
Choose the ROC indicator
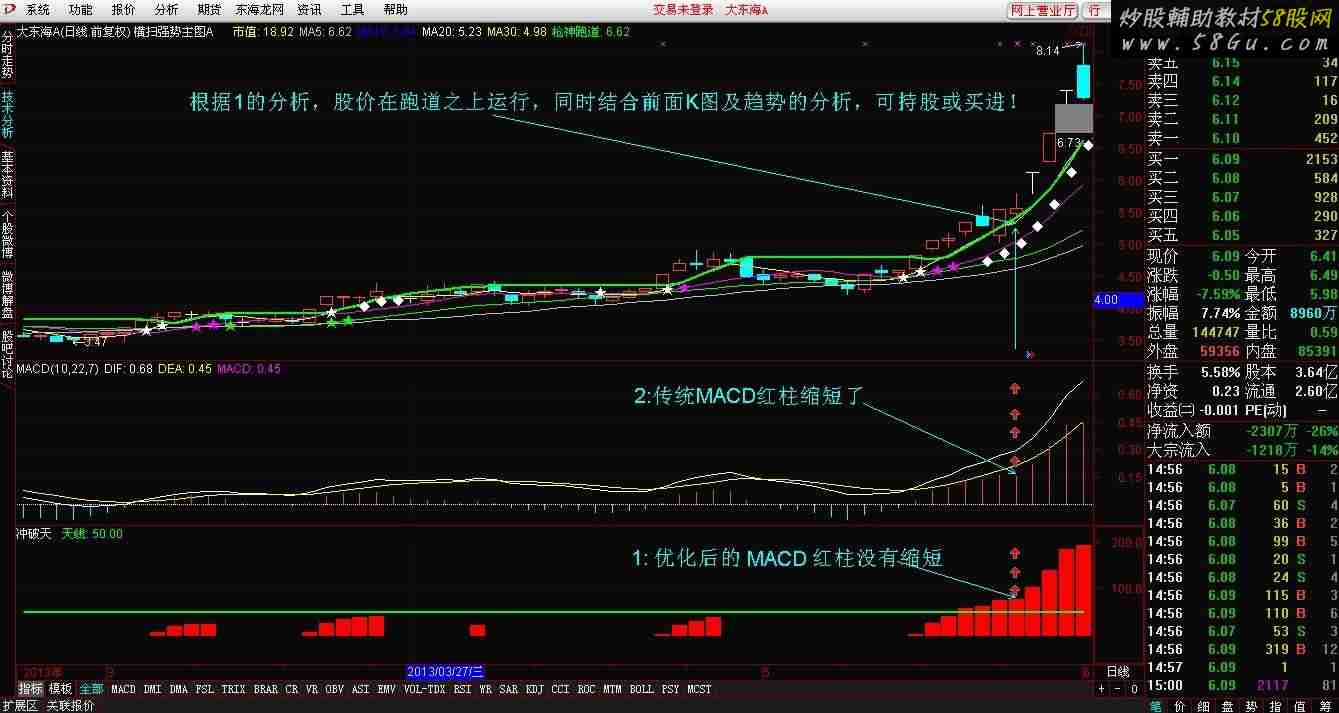click(x=586, y=689)
